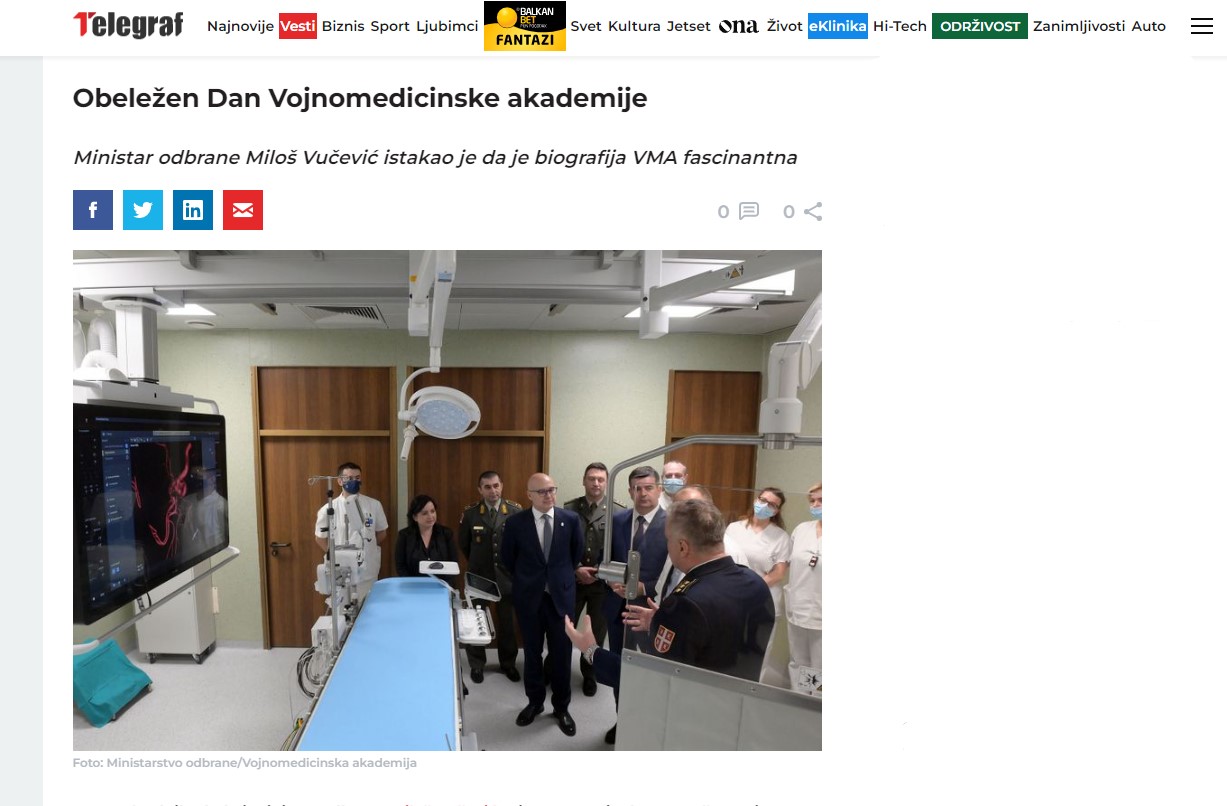
Task: Share article on Facebook
Action: 93,210
